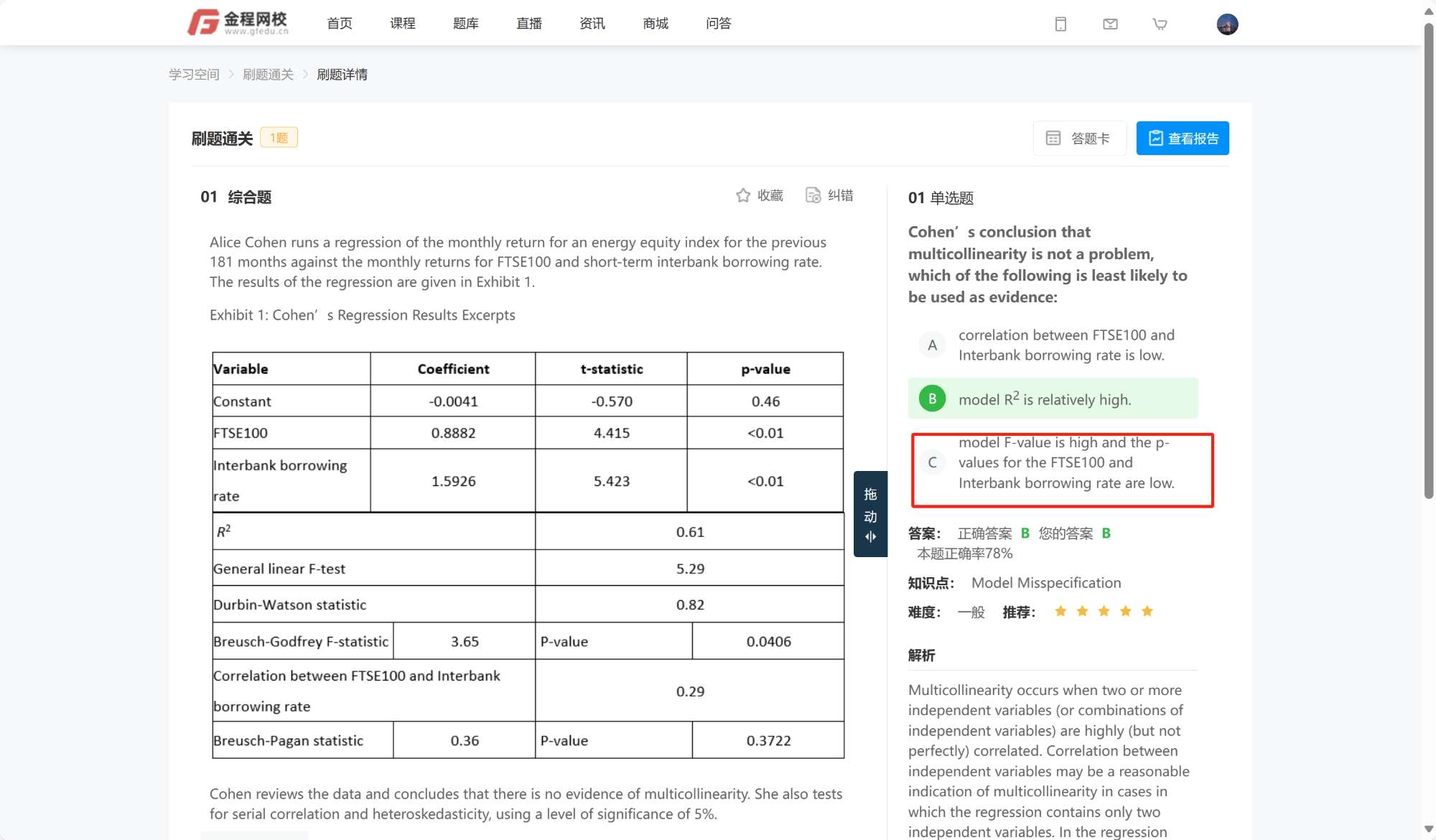Open the 答题卡 answer card
Image resolution: width=1436 pixels, height=840 pixels.
tap(1079, 138)
